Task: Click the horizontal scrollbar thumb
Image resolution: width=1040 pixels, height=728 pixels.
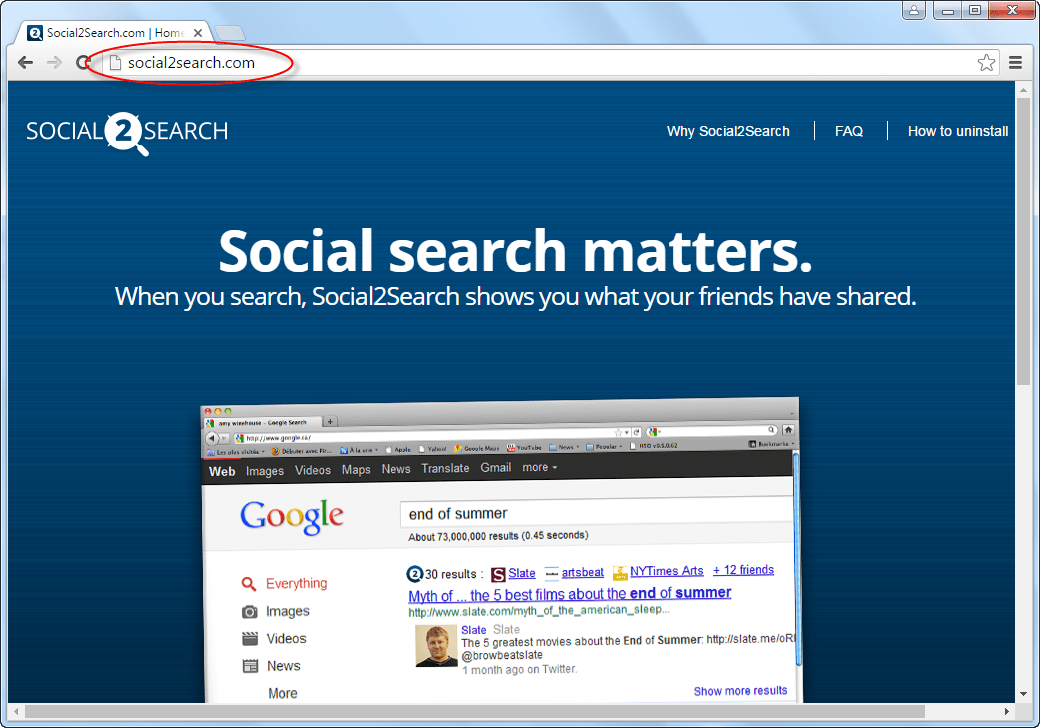Action: [475, 711]
